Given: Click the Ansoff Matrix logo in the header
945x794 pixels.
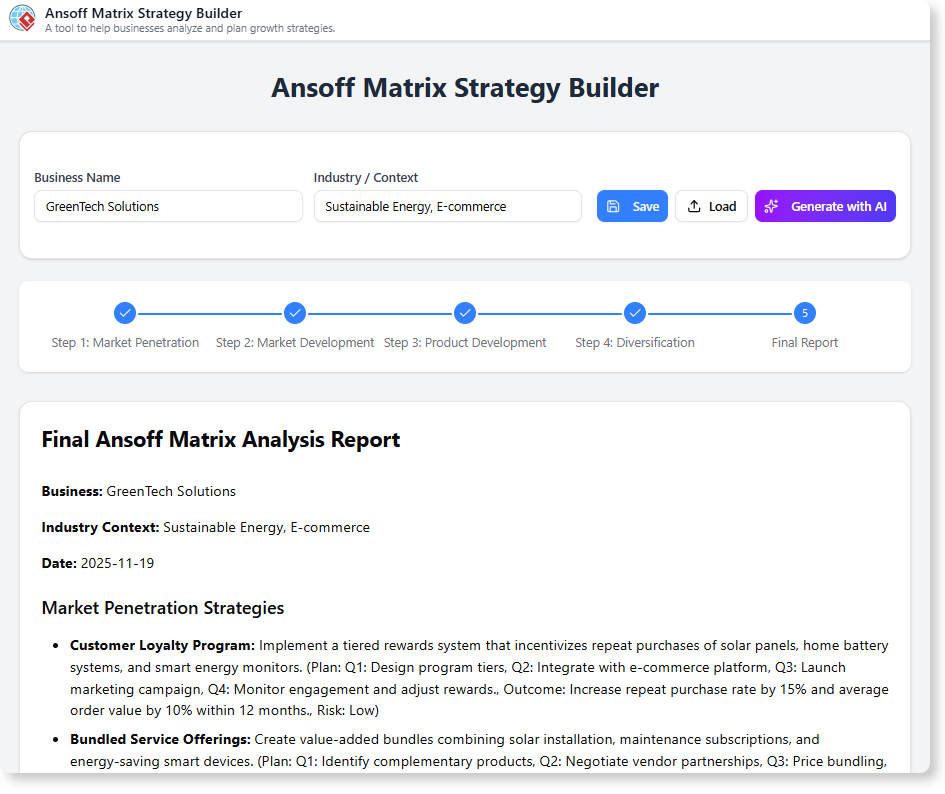Looking at the screenshot, I should coord(22,18).
